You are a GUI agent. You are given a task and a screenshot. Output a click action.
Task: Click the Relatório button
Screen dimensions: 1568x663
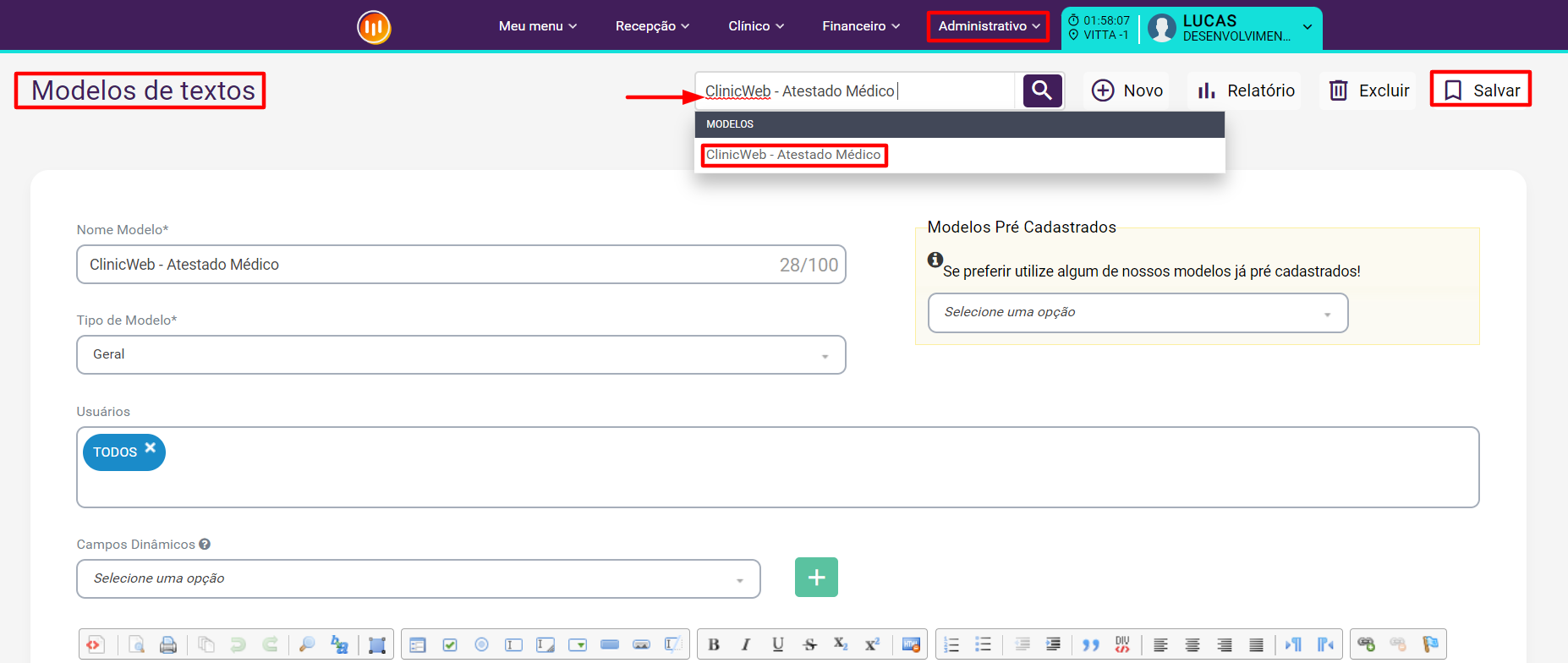(x=1245, y=90)
